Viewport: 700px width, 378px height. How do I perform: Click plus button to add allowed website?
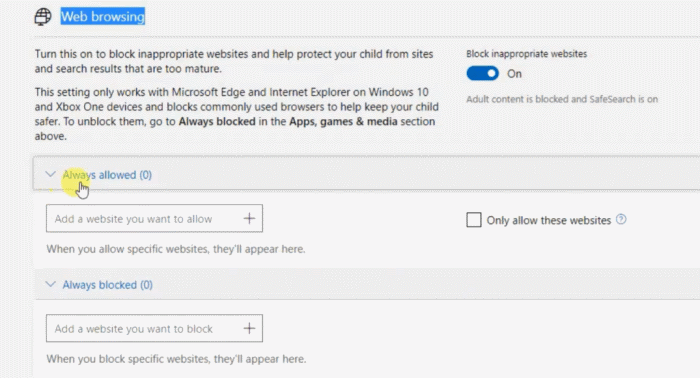[249, 218]
